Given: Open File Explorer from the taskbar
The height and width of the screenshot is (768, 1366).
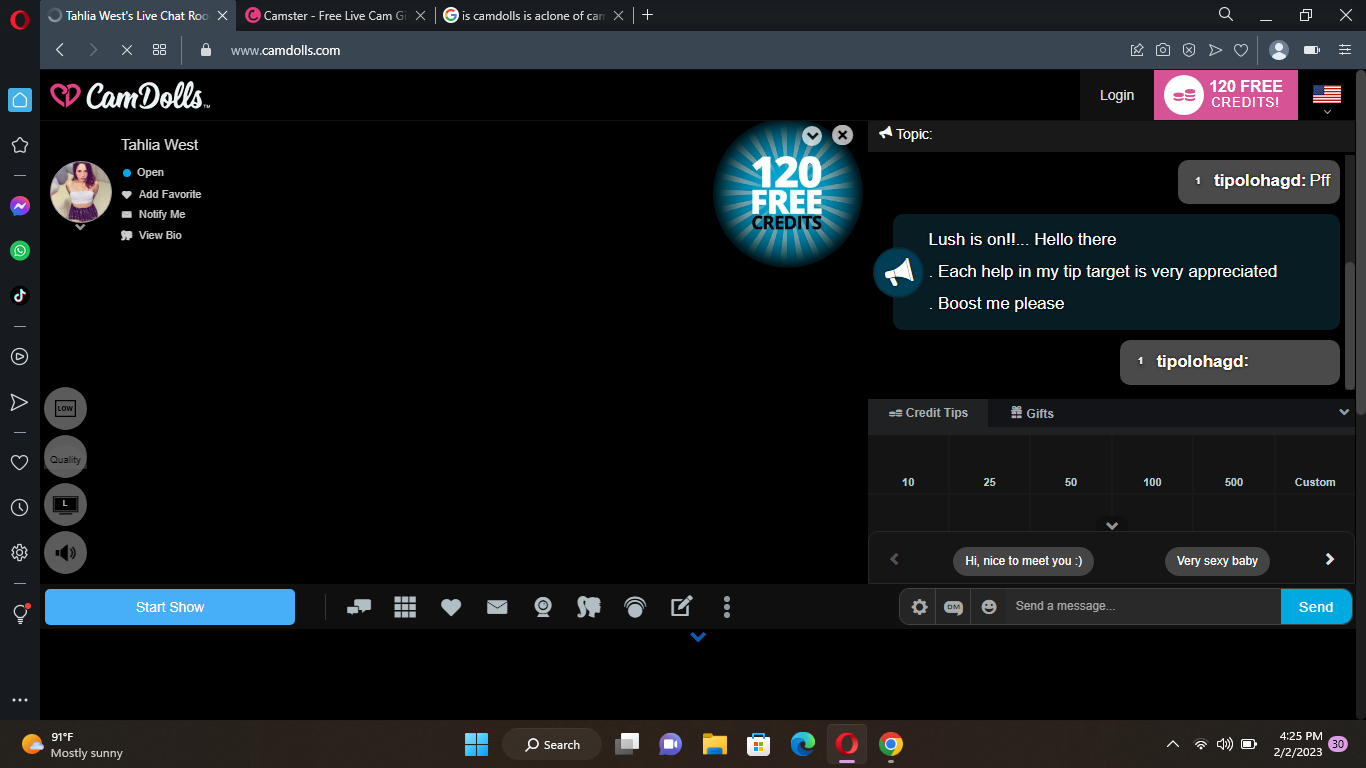Looking at the screenshot, I should (714, 744).
